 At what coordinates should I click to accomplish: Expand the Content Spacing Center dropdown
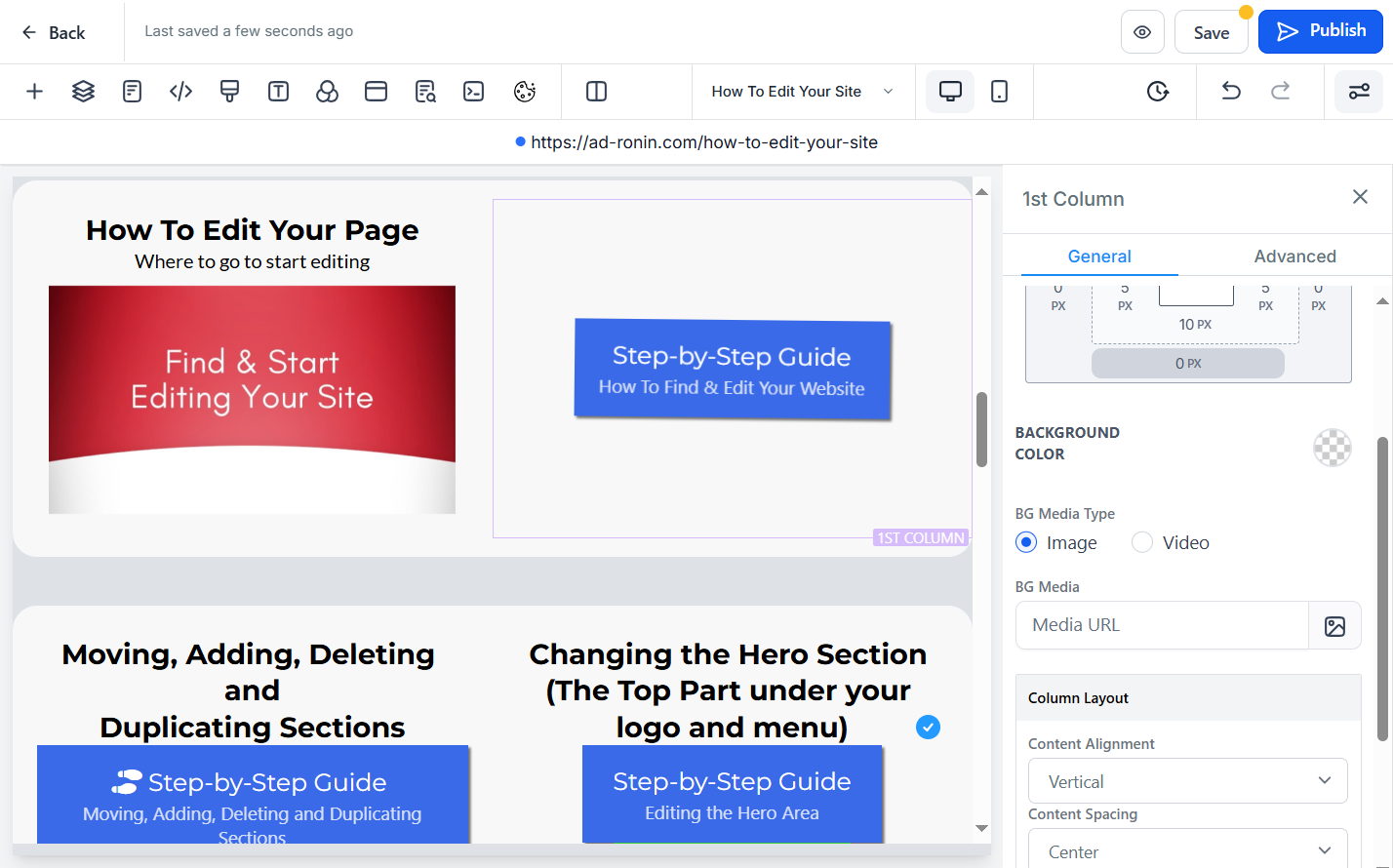(x=1188, y=851)
